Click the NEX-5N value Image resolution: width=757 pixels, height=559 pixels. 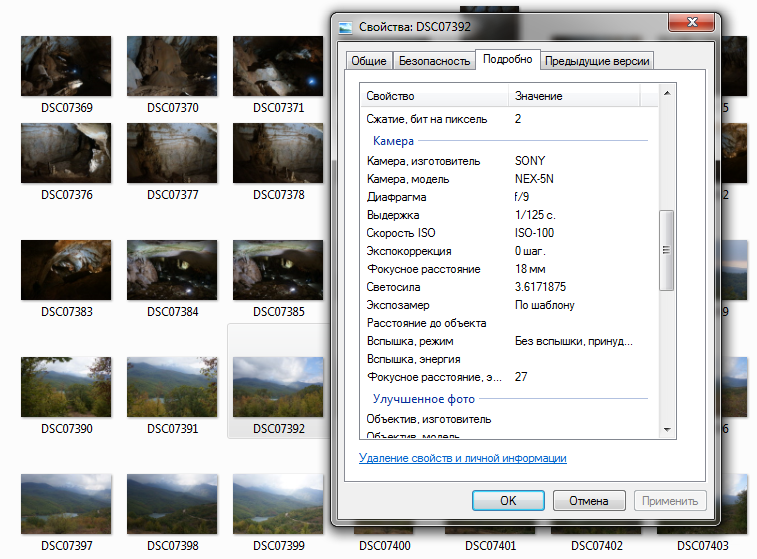pyautogui.click(x=534, y=179)
